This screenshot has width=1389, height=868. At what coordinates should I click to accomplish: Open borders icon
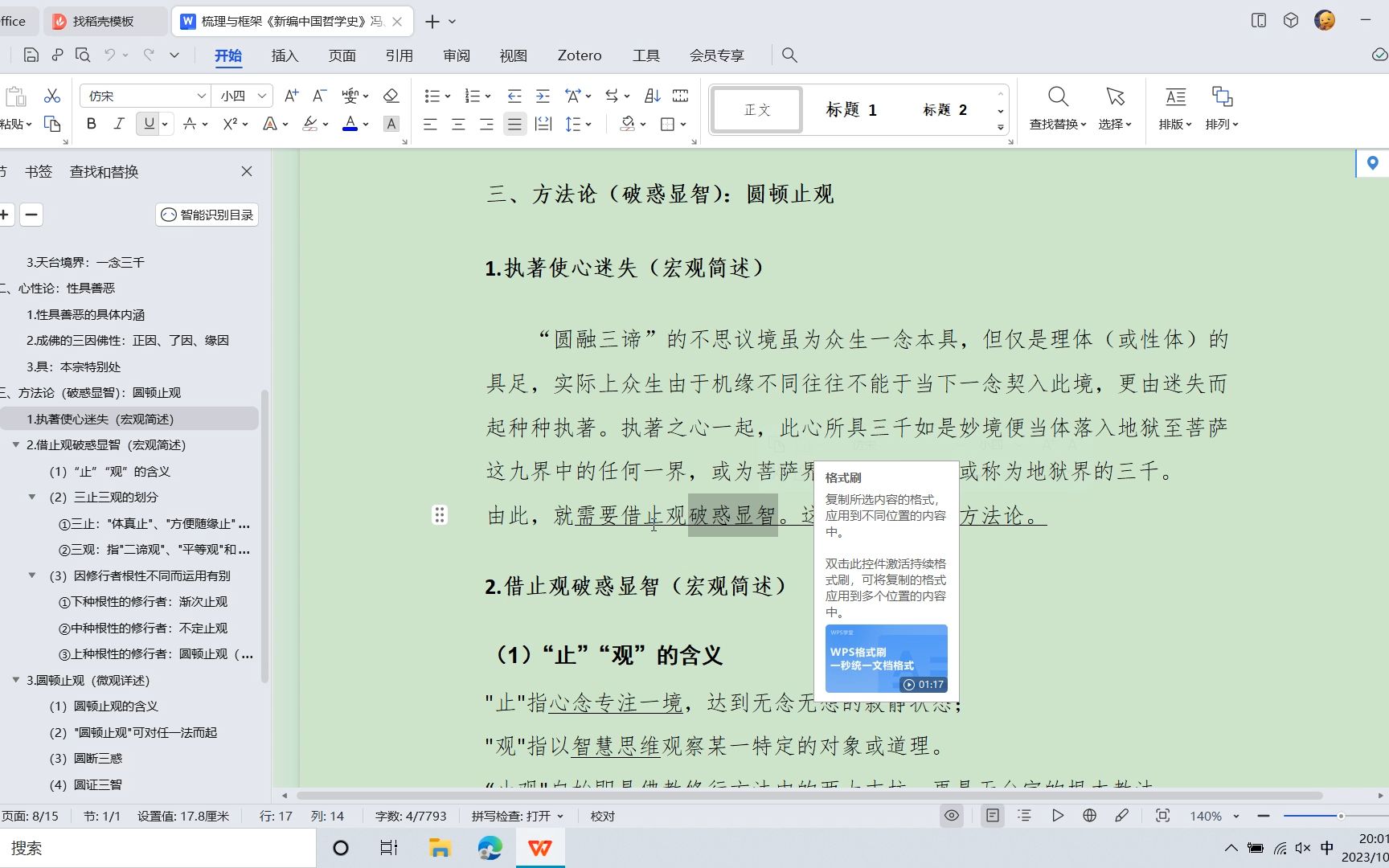667,124
